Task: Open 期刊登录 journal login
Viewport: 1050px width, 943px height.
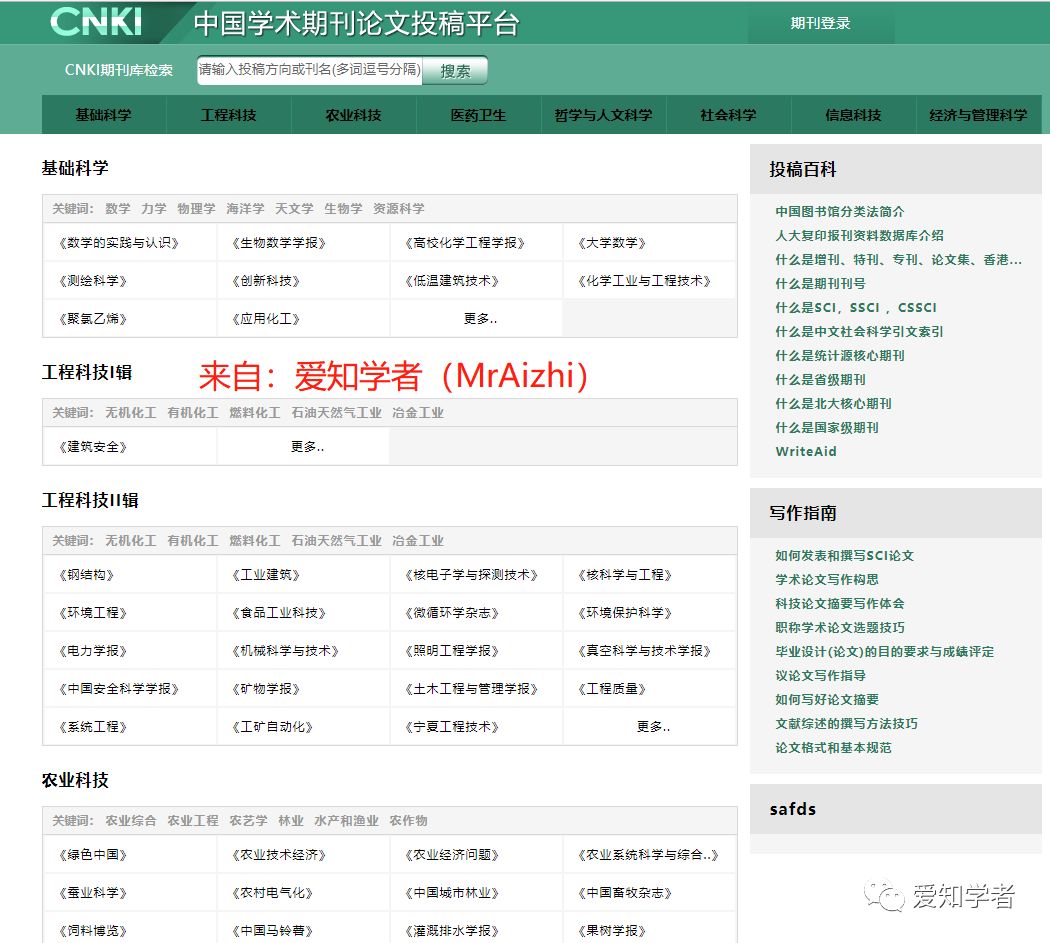Action: click(x=820, y=23)
